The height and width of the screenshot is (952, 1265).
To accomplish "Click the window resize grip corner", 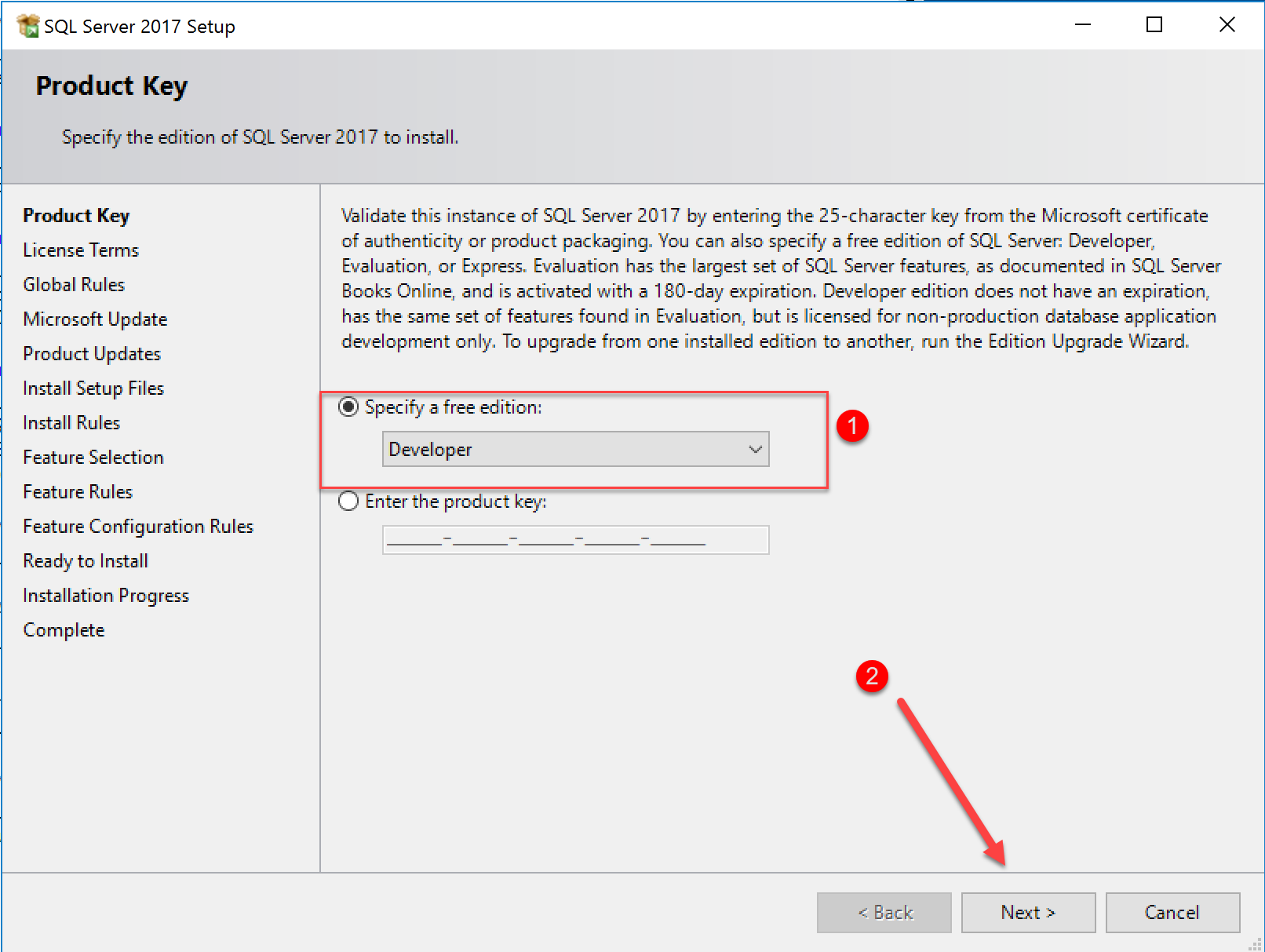I will [x=1255, y=943].
